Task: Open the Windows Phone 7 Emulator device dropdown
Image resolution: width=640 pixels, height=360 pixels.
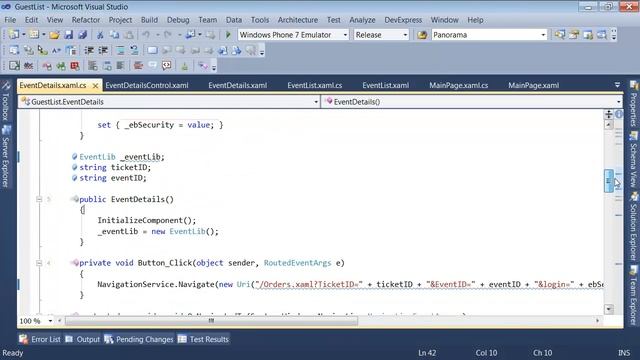Action: [345, 35]
